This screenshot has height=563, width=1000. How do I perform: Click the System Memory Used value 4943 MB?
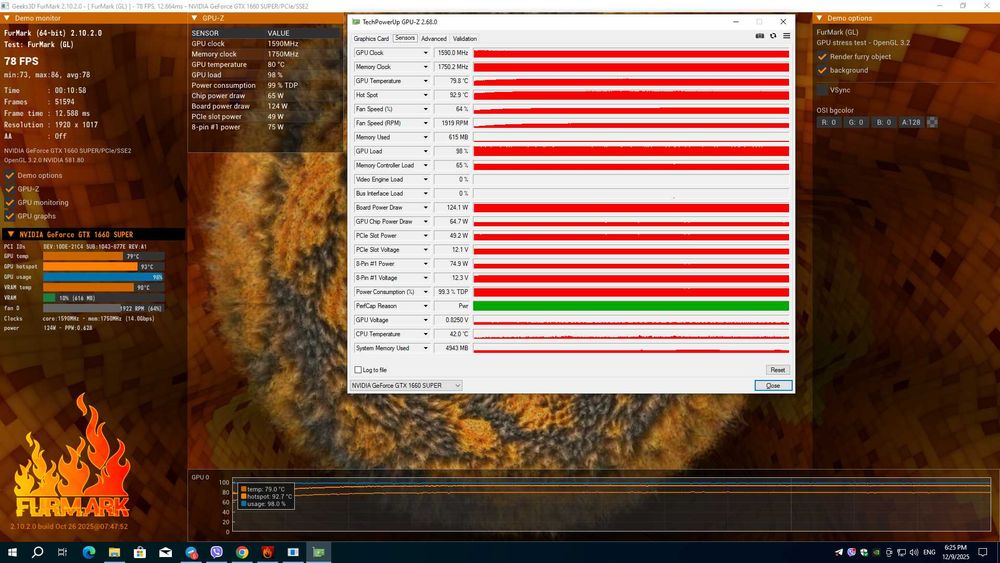pyautogui.click(x=452, y=348)
